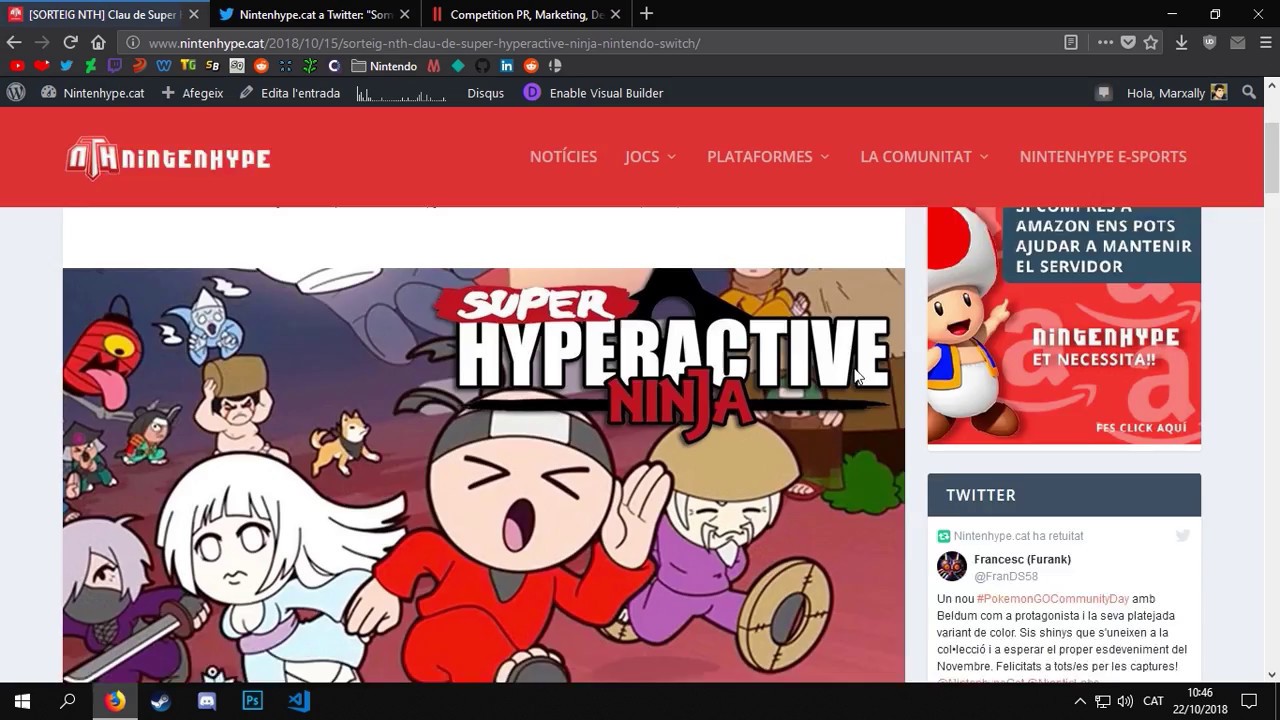This screenshot has width=1280, height=720.
Task: Show hidden system tray icons
Action: (x=1080, y=701)
